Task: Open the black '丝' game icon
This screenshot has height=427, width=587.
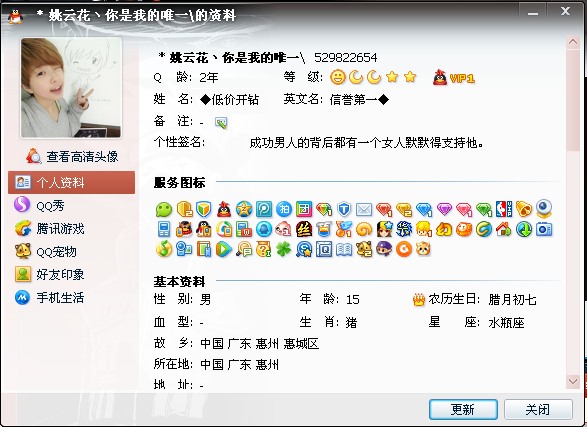Action: coord(304,229)
